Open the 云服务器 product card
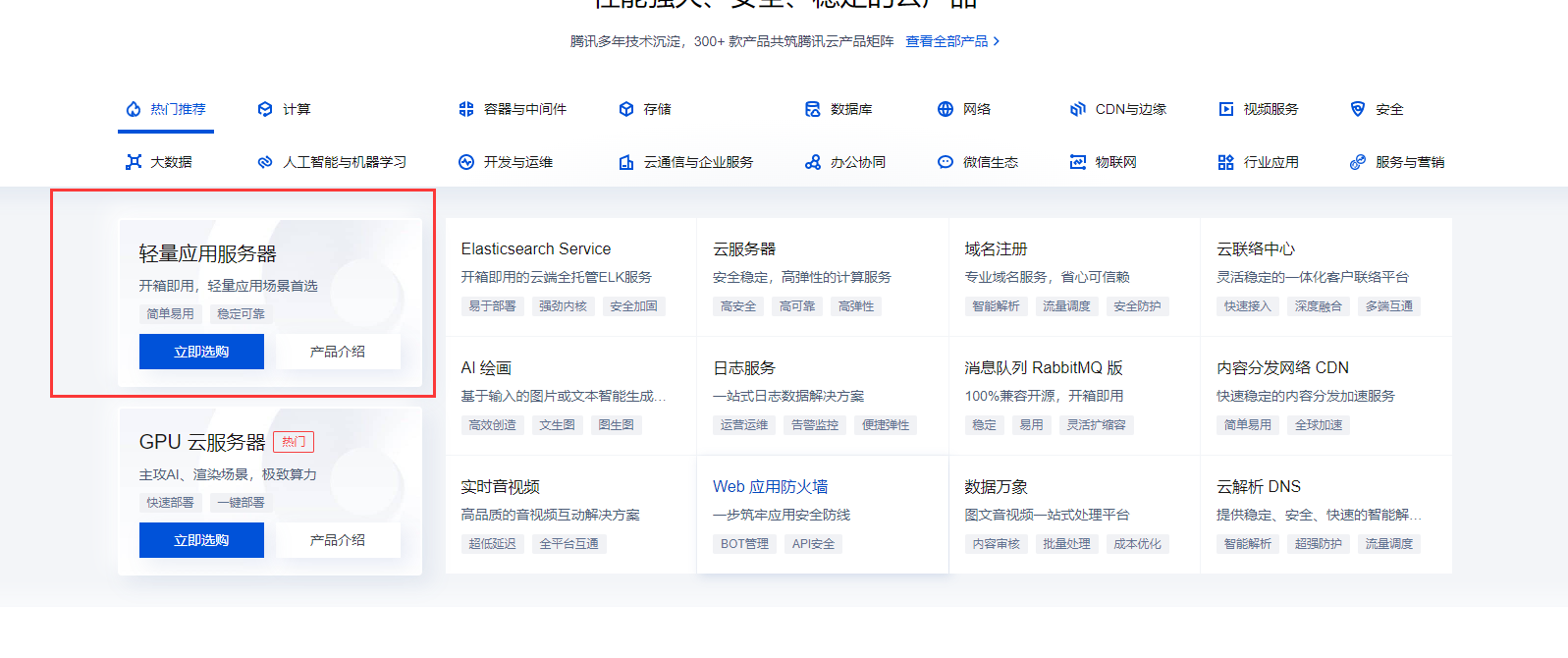 pos(823,277)
